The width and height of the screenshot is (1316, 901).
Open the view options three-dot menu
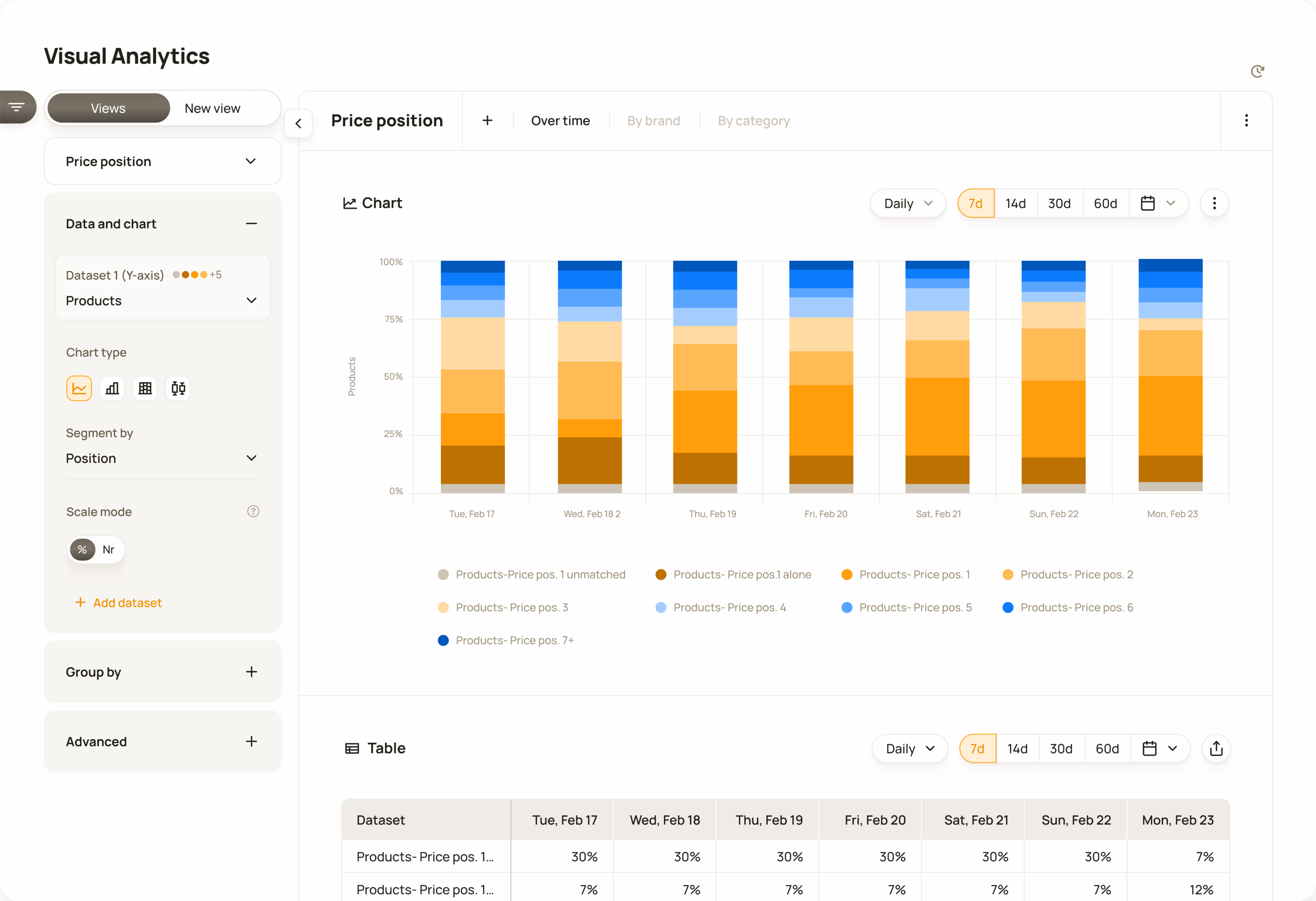(x=1246, y=120)
